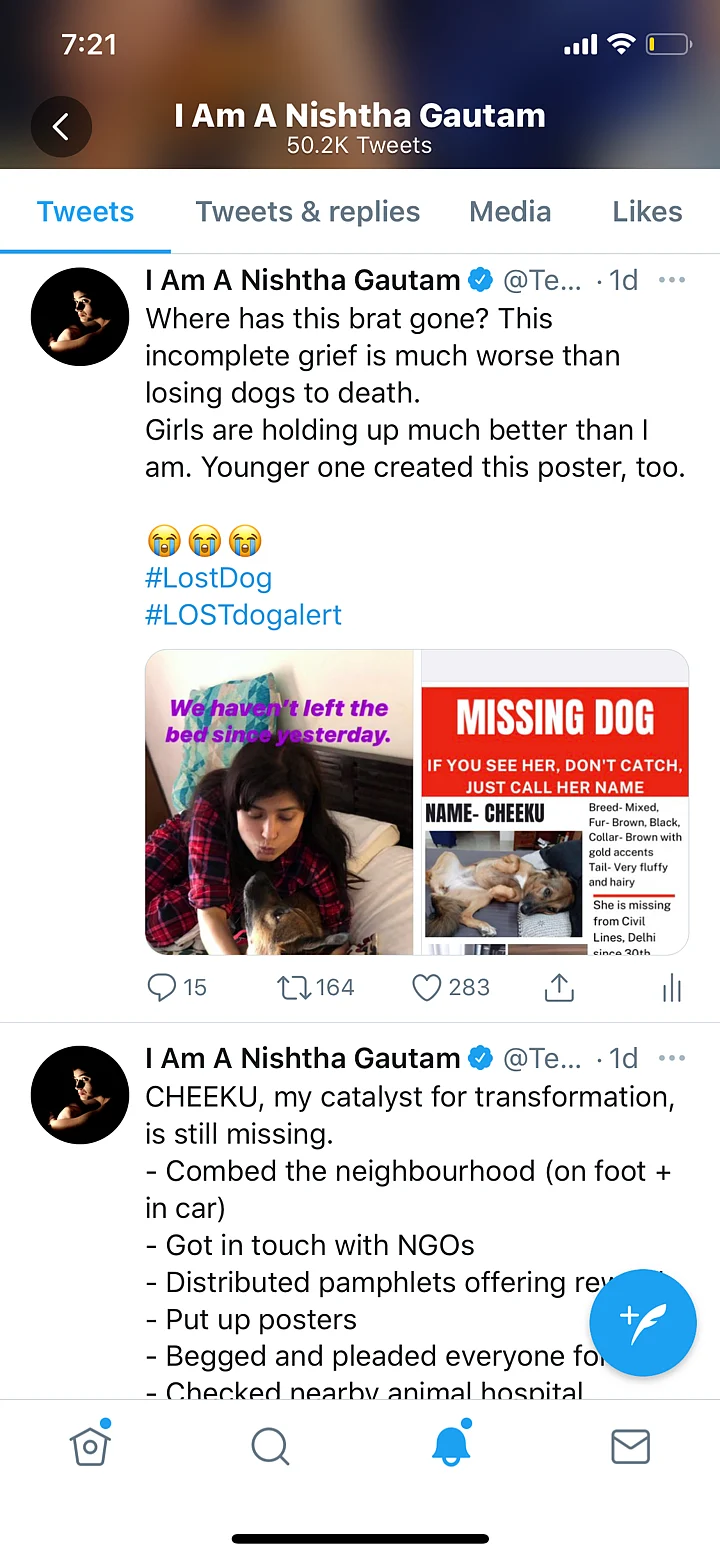
Task: Open more options on first tweet
Action: tap(672, 280)
